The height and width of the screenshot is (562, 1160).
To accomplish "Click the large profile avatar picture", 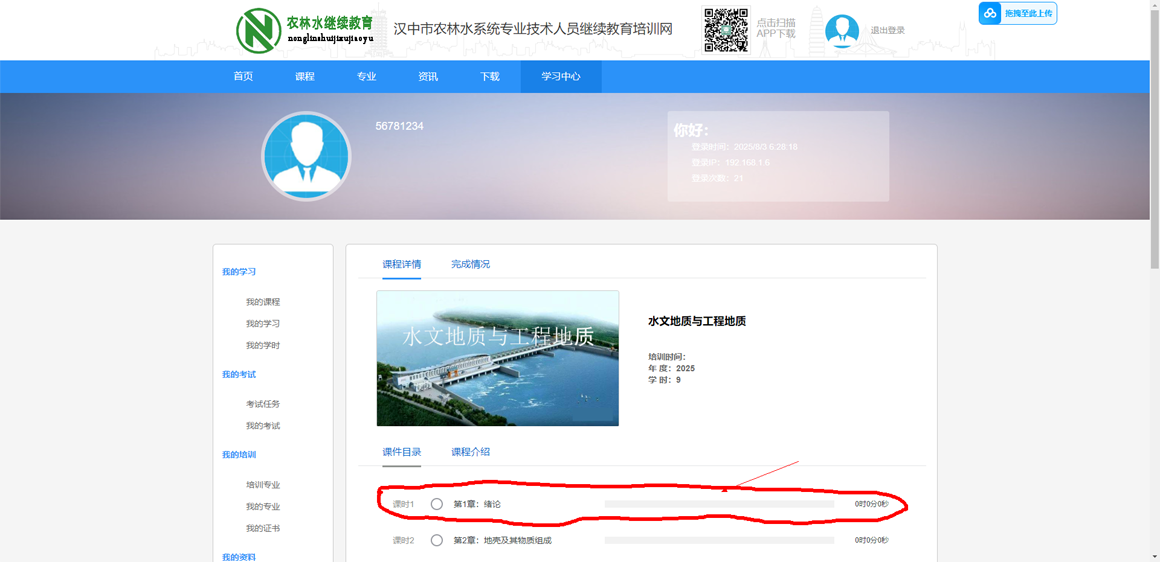I will [306, 156].
